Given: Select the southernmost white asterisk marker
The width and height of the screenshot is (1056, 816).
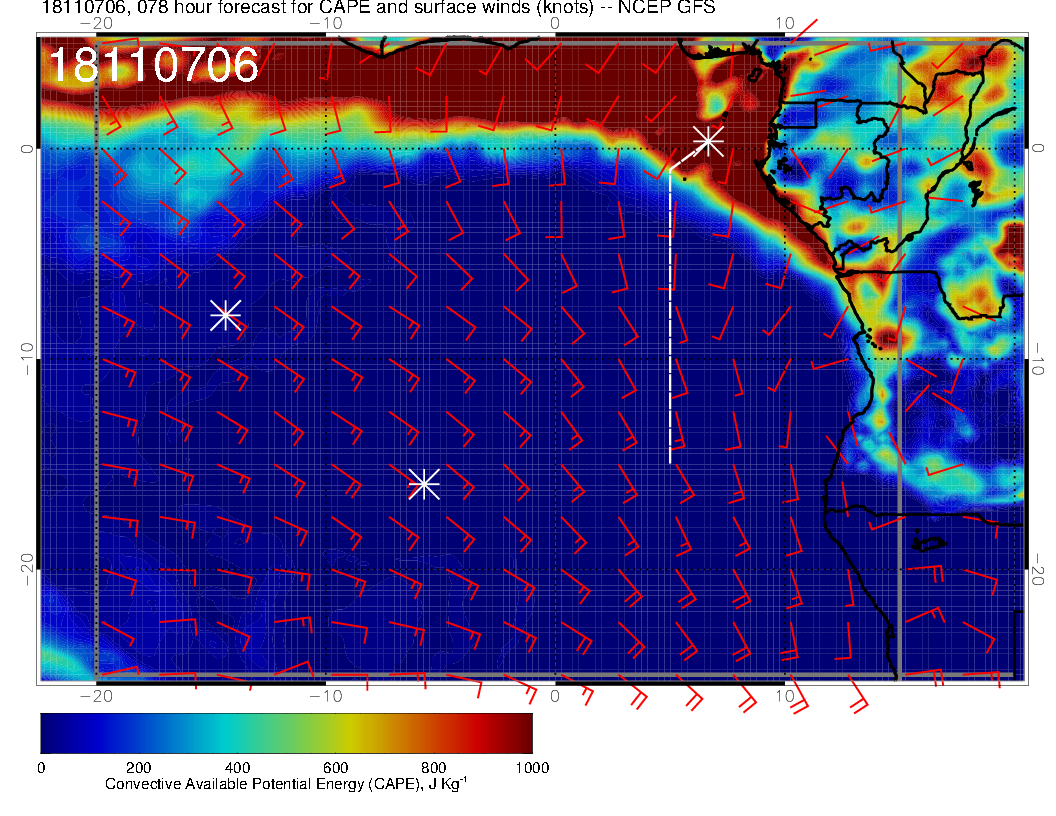Looking at the screenshot, I should [x=424, y=483].
